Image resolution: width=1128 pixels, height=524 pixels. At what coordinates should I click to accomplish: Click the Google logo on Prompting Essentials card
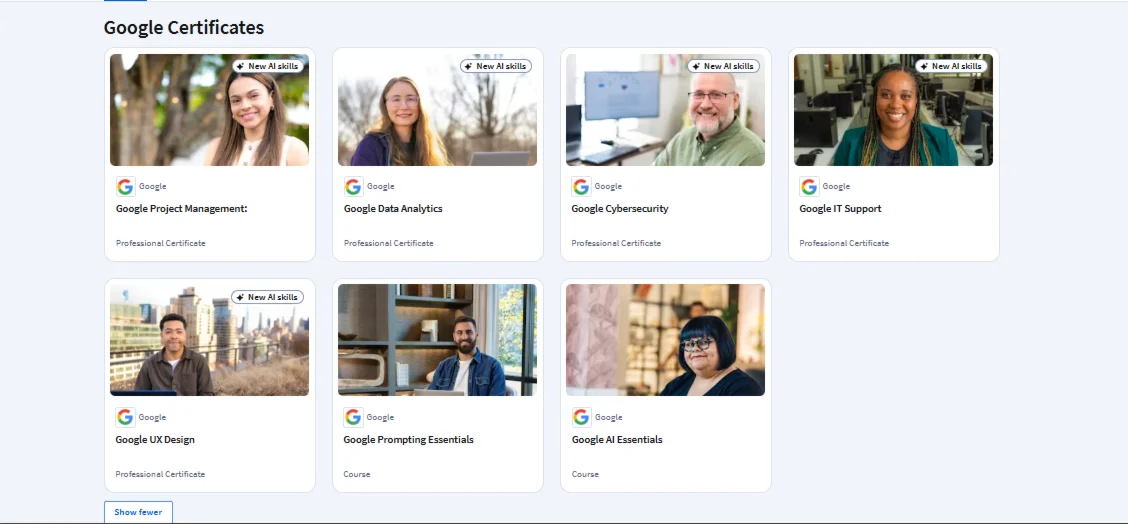(x=353, y=417)
